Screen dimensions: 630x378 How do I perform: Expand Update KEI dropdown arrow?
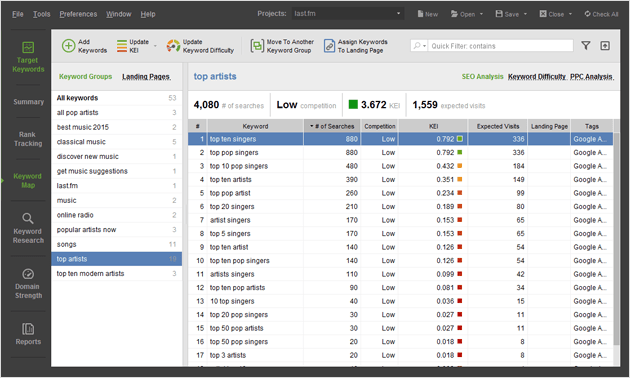click(155, 46)
